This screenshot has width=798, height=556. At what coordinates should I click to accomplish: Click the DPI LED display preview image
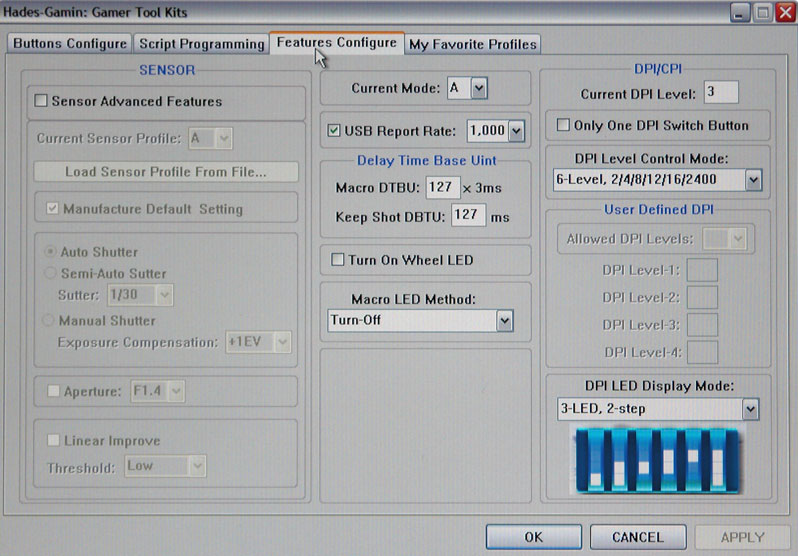tap(657, 460)
